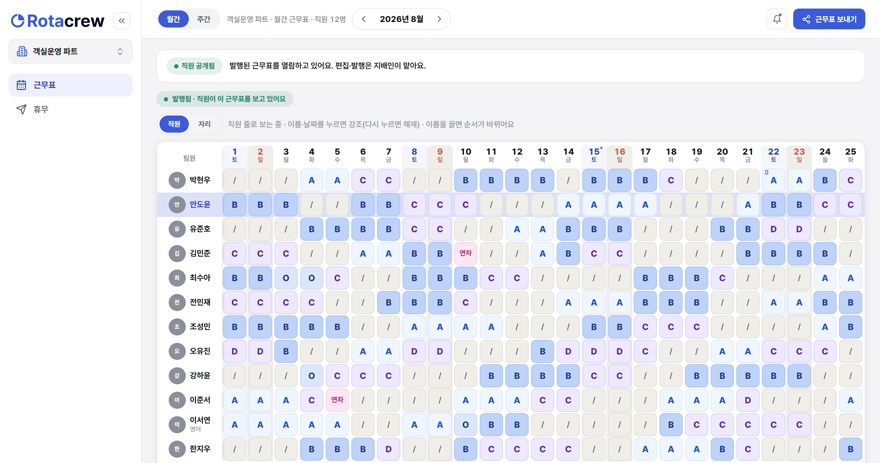Click the 2026년 8월 month label

pos(401,19)
